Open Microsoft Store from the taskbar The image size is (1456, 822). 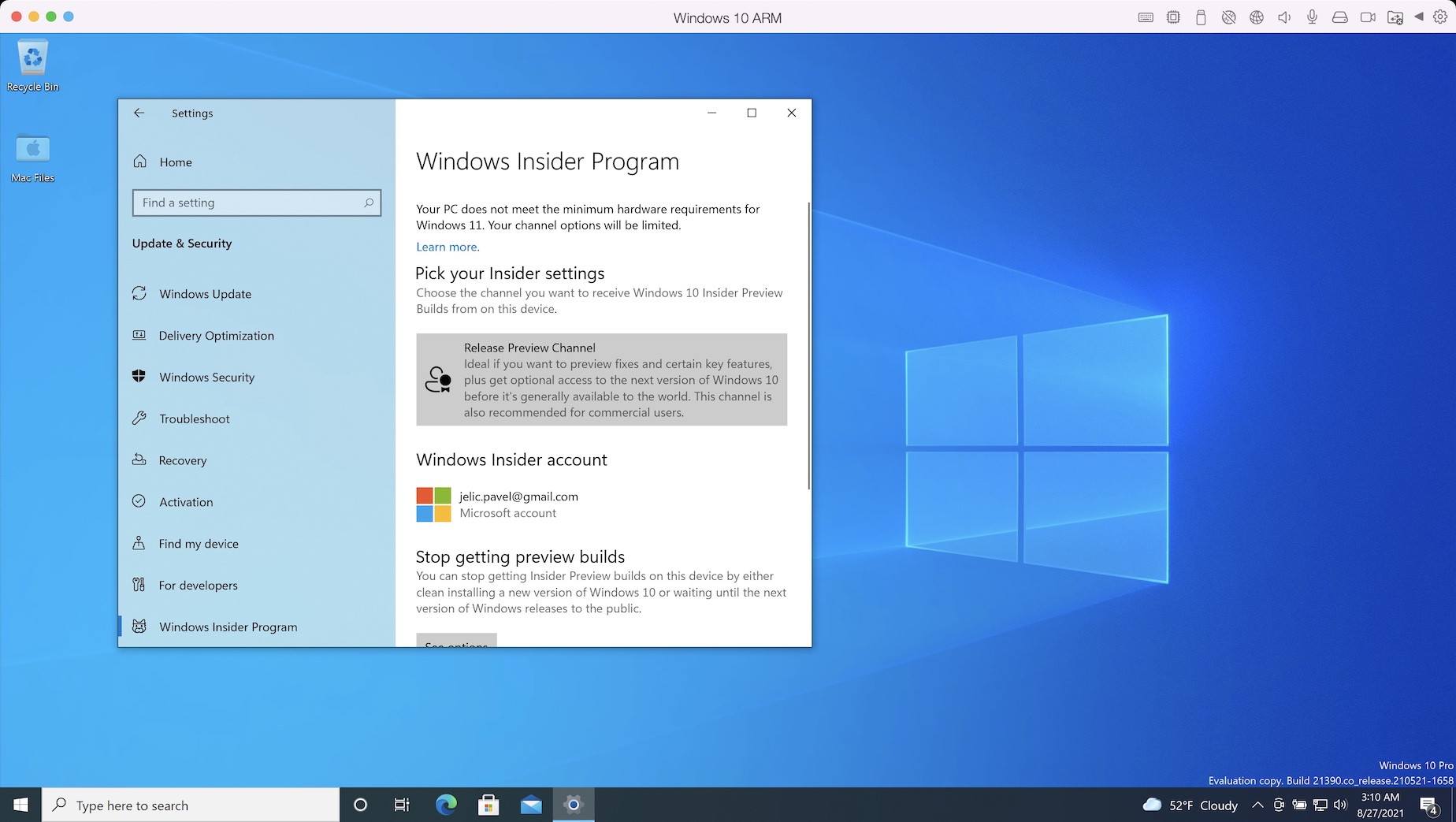(x=488, y=805)
